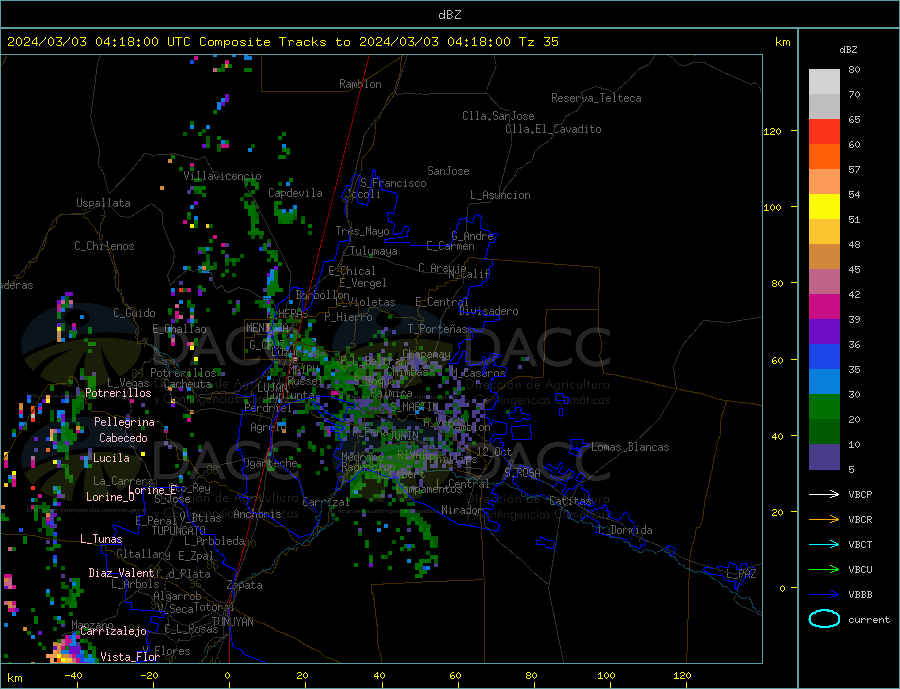Click the 'Carrizalejo' place label
The image size is (900, 689).
point(113,632)
